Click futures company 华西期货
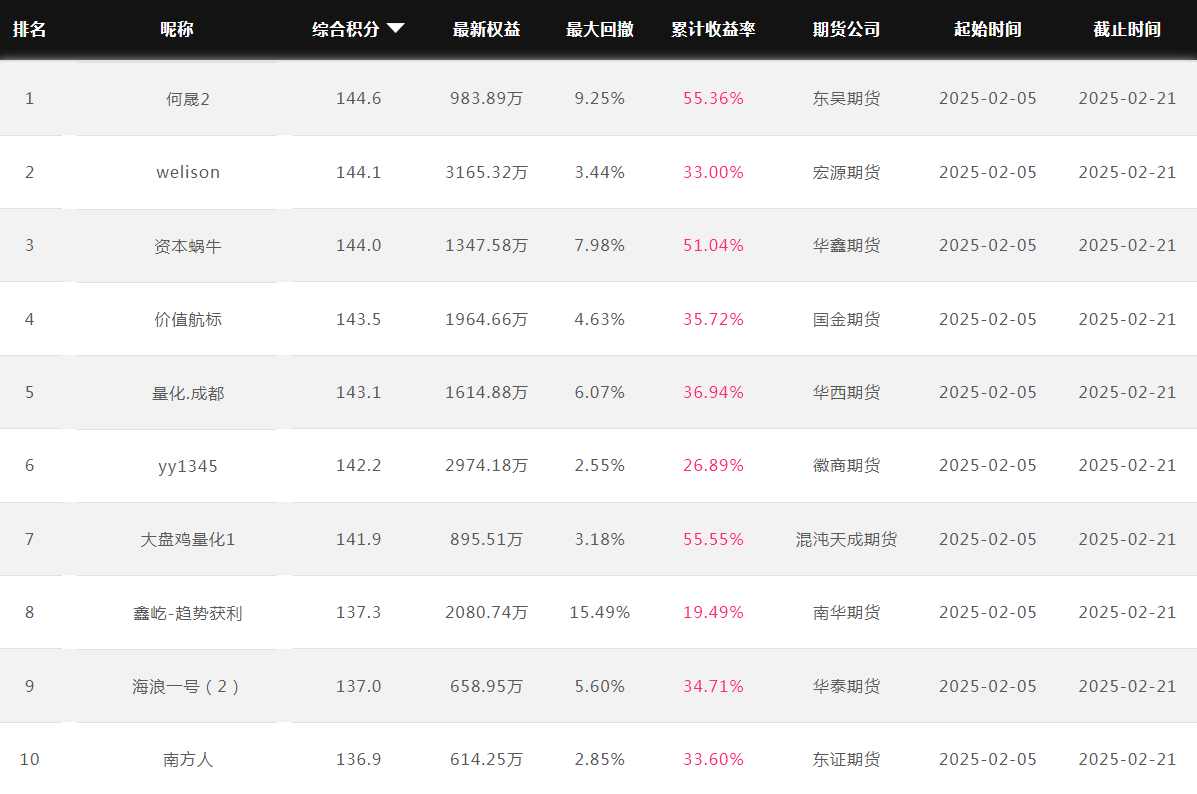Screen dimensions: 1197x794 point(847,392)
